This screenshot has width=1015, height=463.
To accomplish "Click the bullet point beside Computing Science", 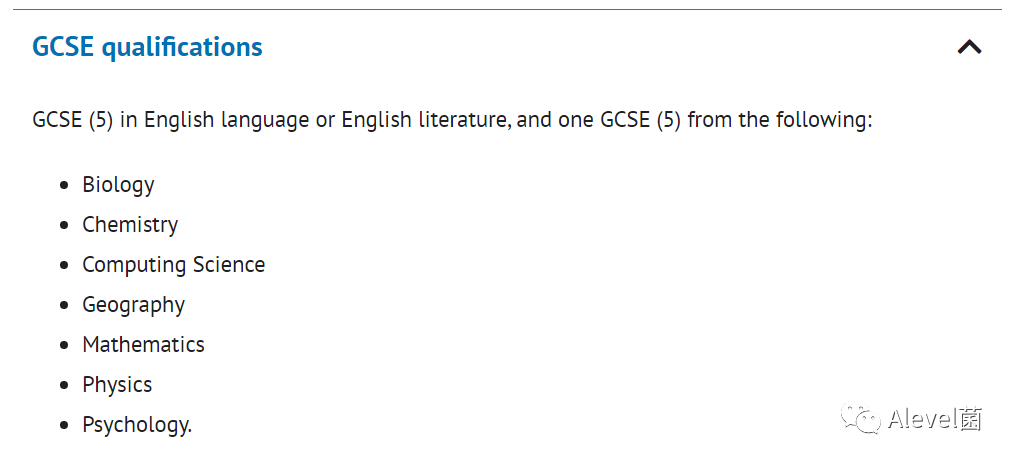I will tap(63, 266).
